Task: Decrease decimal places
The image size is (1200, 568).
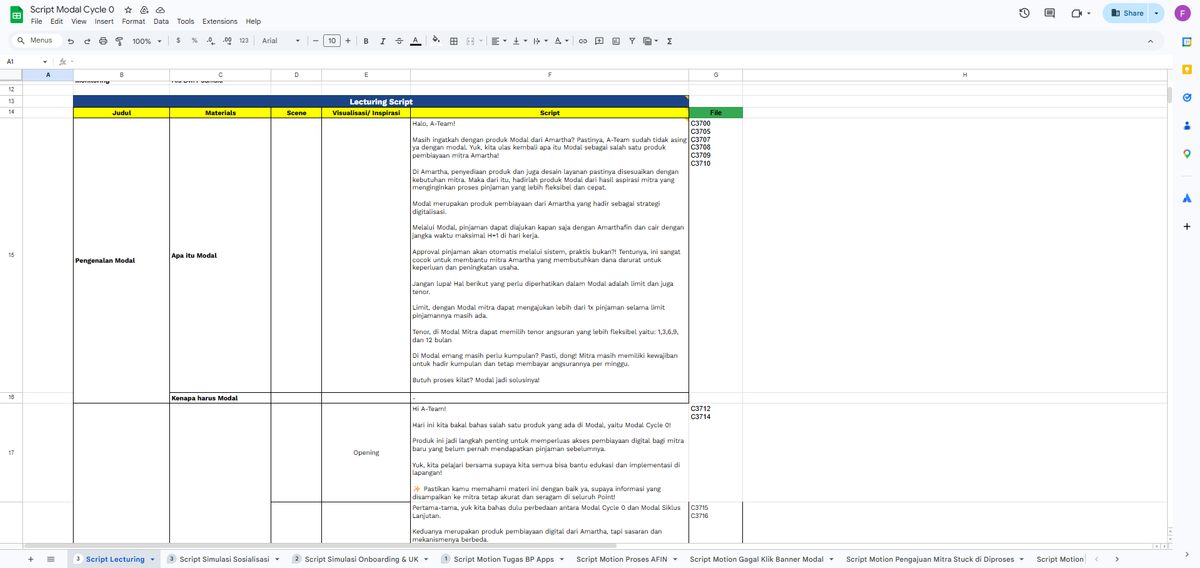Action: click(210, 41)
